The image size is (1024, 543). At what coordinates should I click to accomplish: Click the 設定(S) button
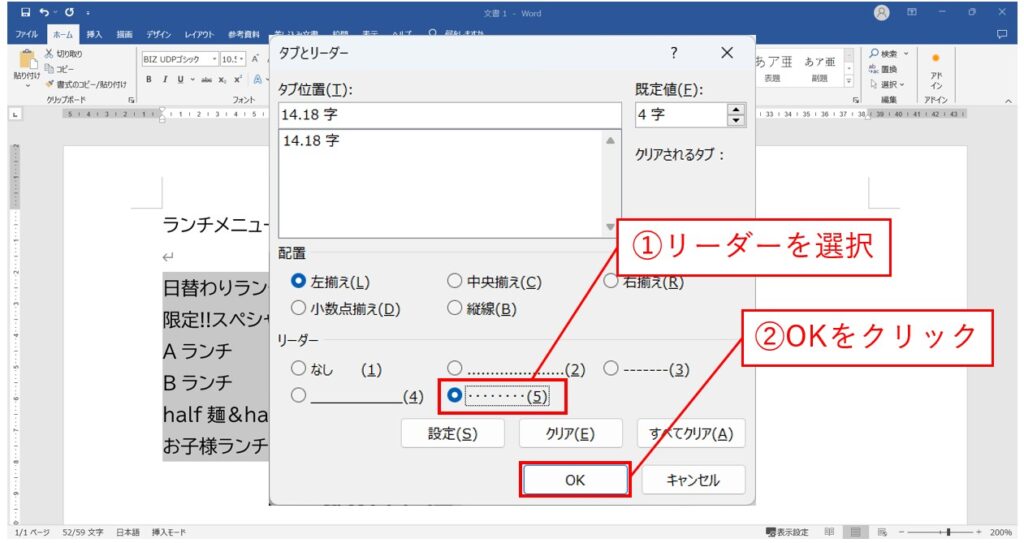point(453,433)
